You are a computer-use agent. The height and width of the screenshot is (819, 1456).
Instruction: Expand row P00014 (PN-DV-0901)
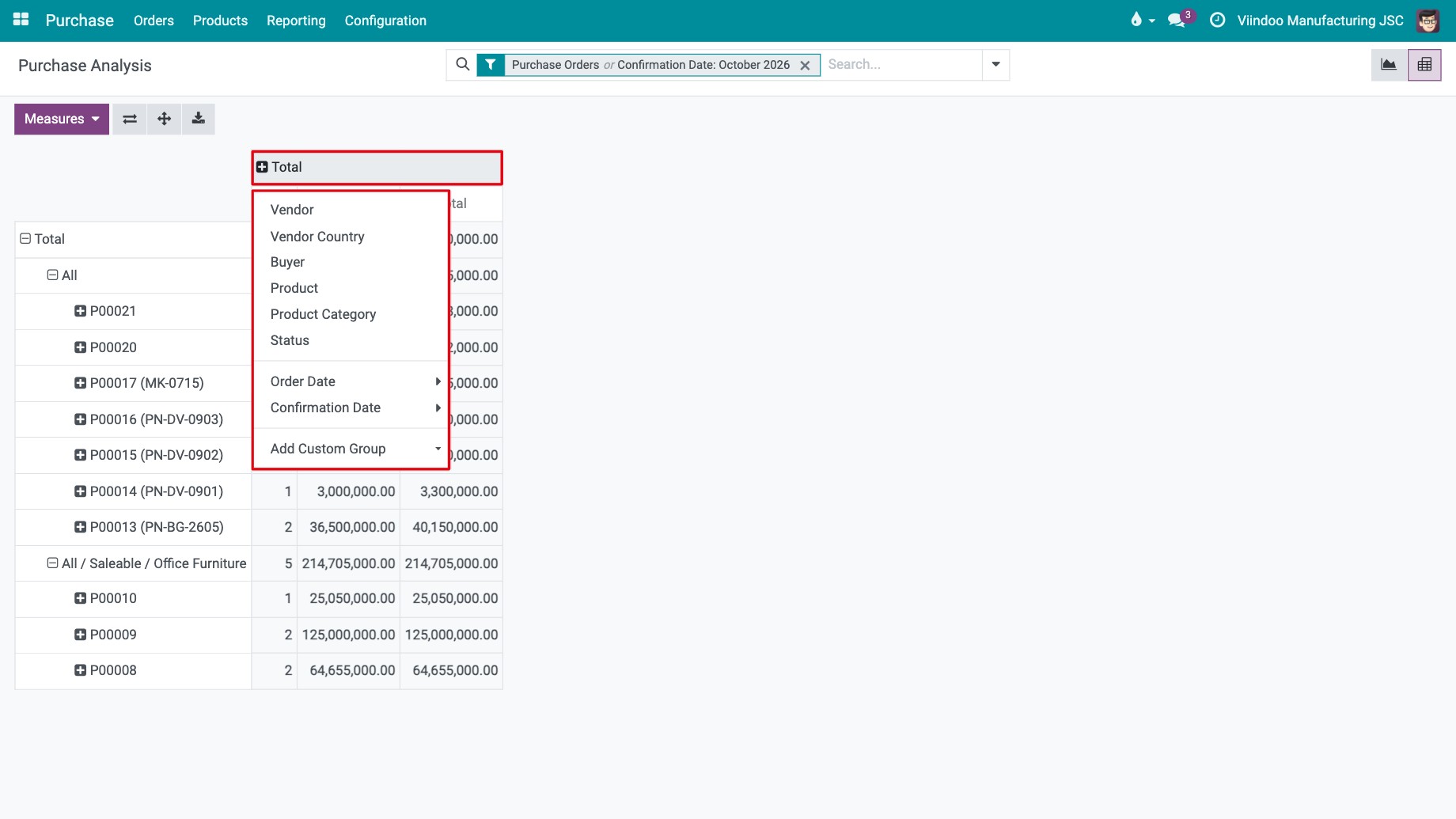click(80, 491)
